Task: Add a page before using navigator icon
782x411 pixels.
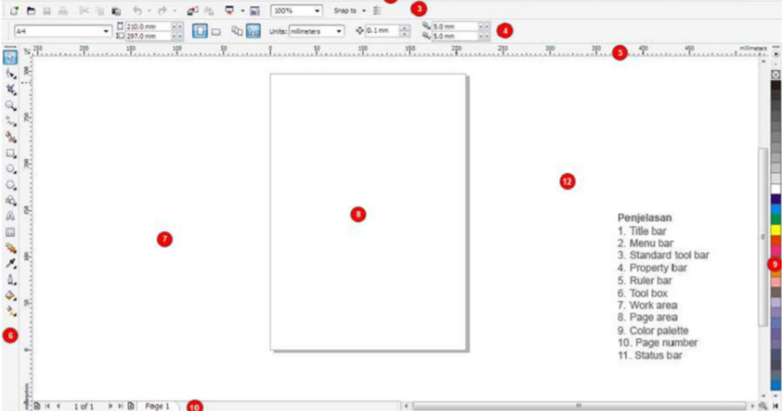Action: 37,406
